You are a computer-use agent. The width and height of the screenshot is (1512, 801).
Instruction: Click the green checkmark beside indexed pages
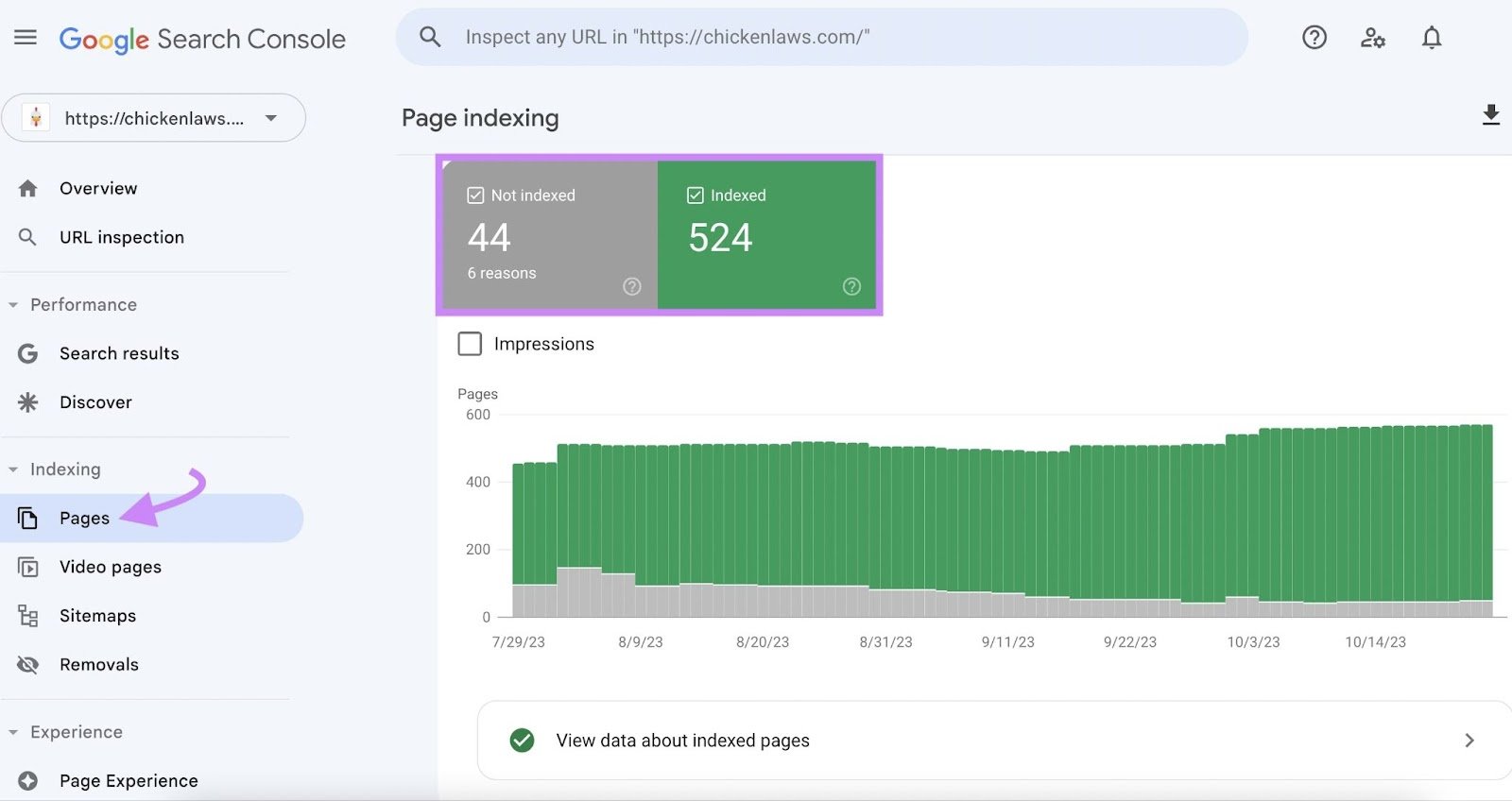[522, 741]
